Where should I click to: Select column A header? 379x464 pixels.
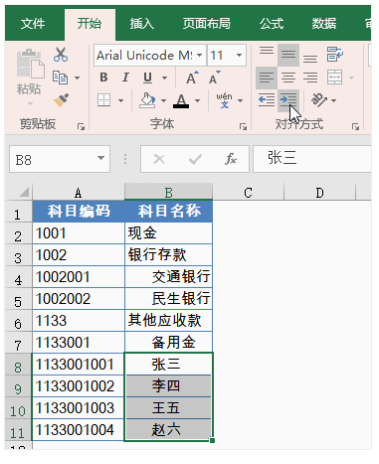pos(78,192)
